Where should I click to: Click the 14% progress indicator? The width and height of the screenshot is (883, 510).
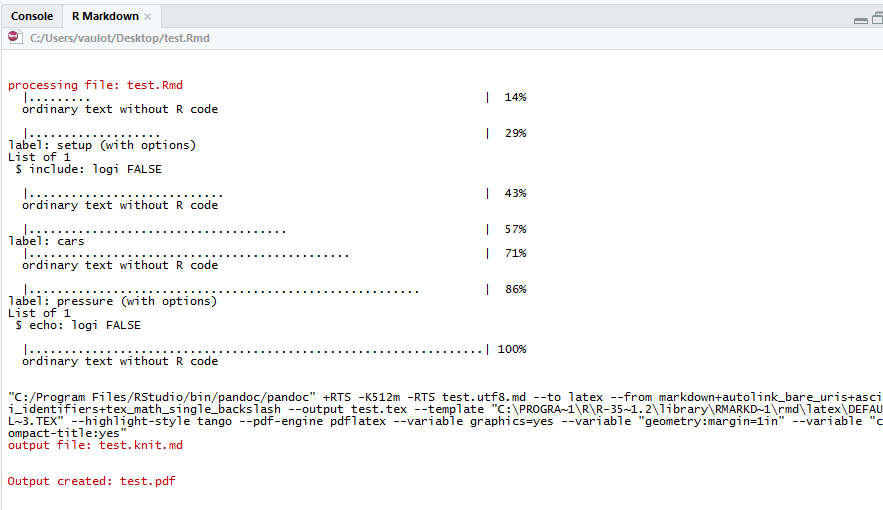[x=515, y=97]
